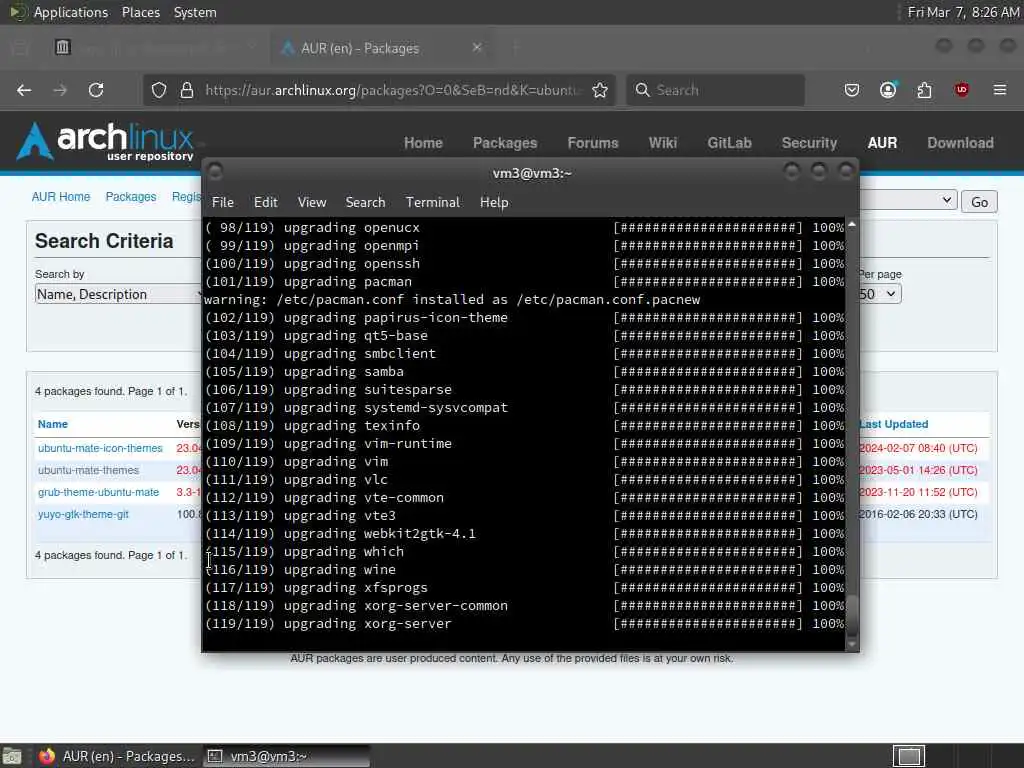Expand the Per page 50 dropdown

(x=880, y=294)
